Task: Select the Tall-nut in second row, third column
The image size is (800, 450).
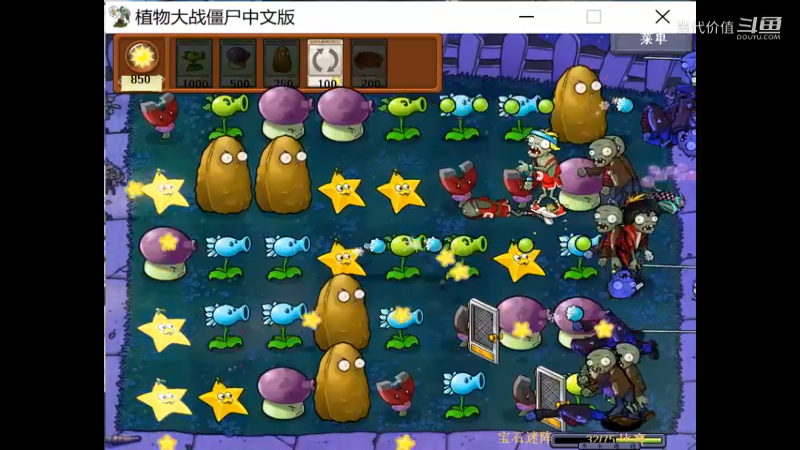Action: [283, 174]
